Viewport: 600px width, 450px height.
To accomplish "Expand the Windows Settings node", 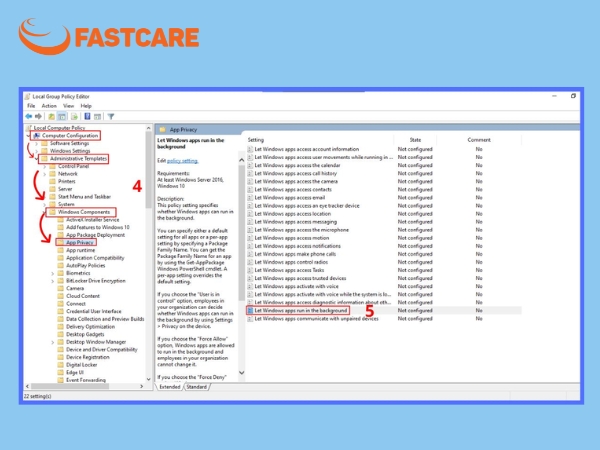I will (x=37, y=151).
